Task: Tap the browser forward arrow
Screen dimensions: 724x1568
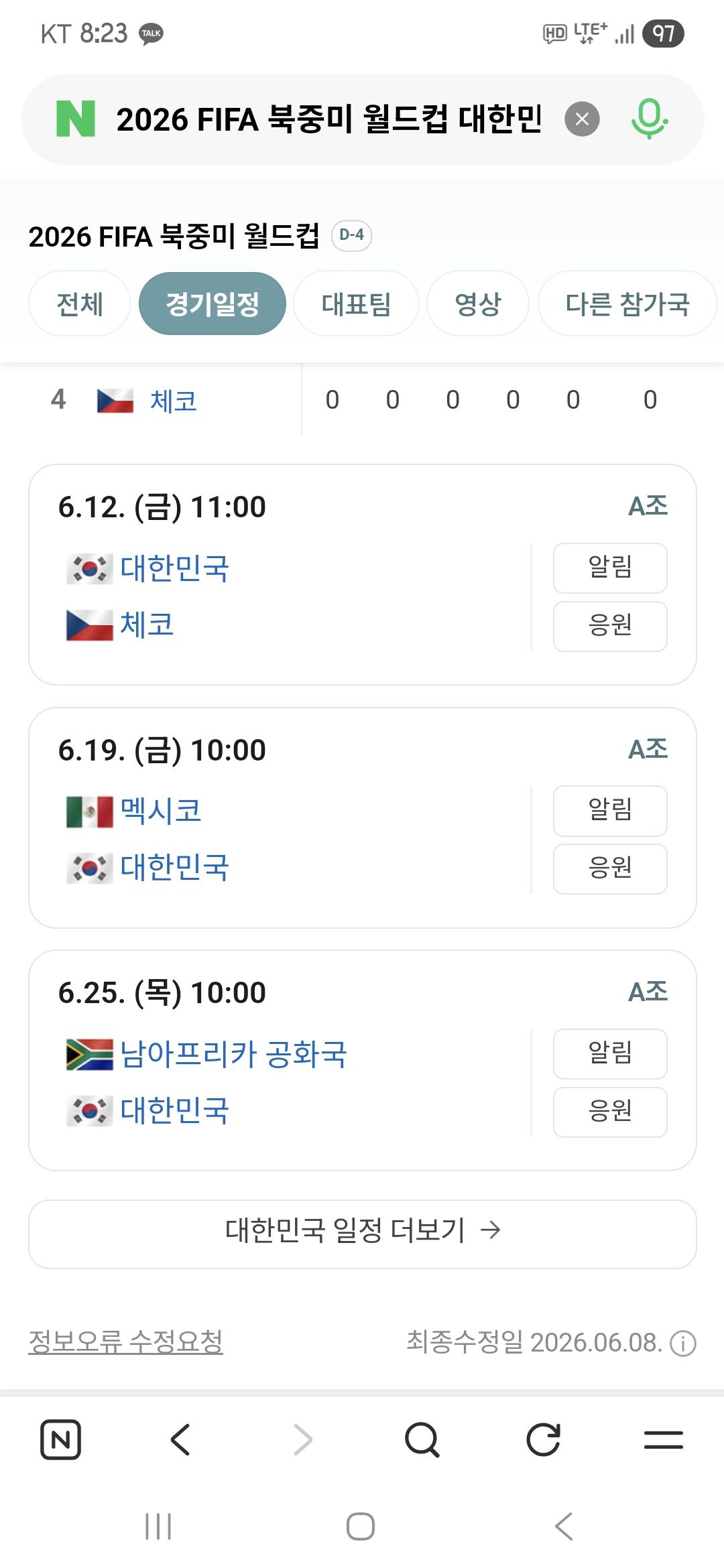Action: pos(302,1439)
